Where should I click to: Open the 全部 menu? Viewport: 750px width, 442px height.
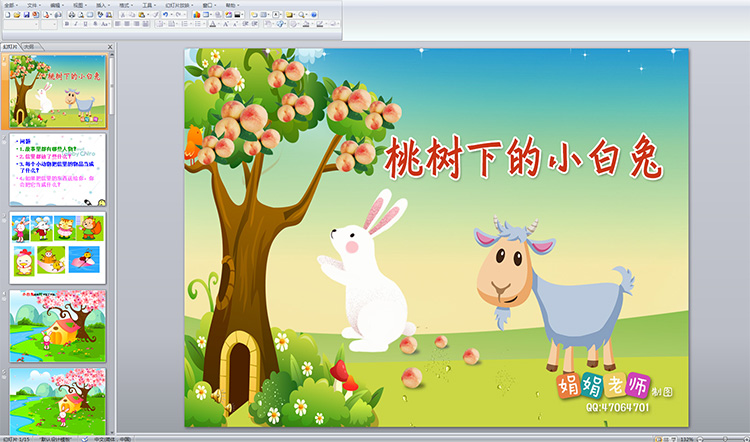[x=9, y=5]
